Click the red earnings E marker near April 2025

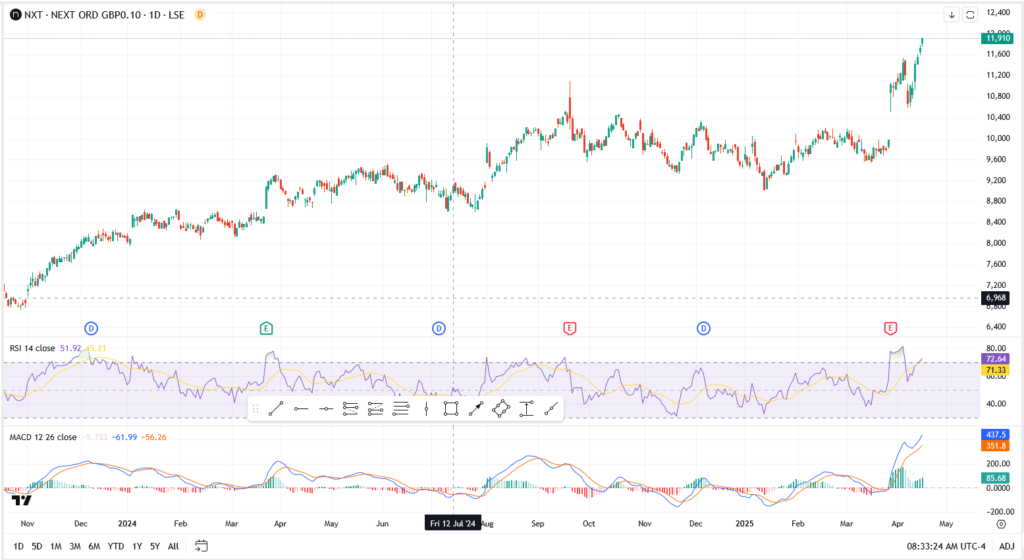pos(890,328)
